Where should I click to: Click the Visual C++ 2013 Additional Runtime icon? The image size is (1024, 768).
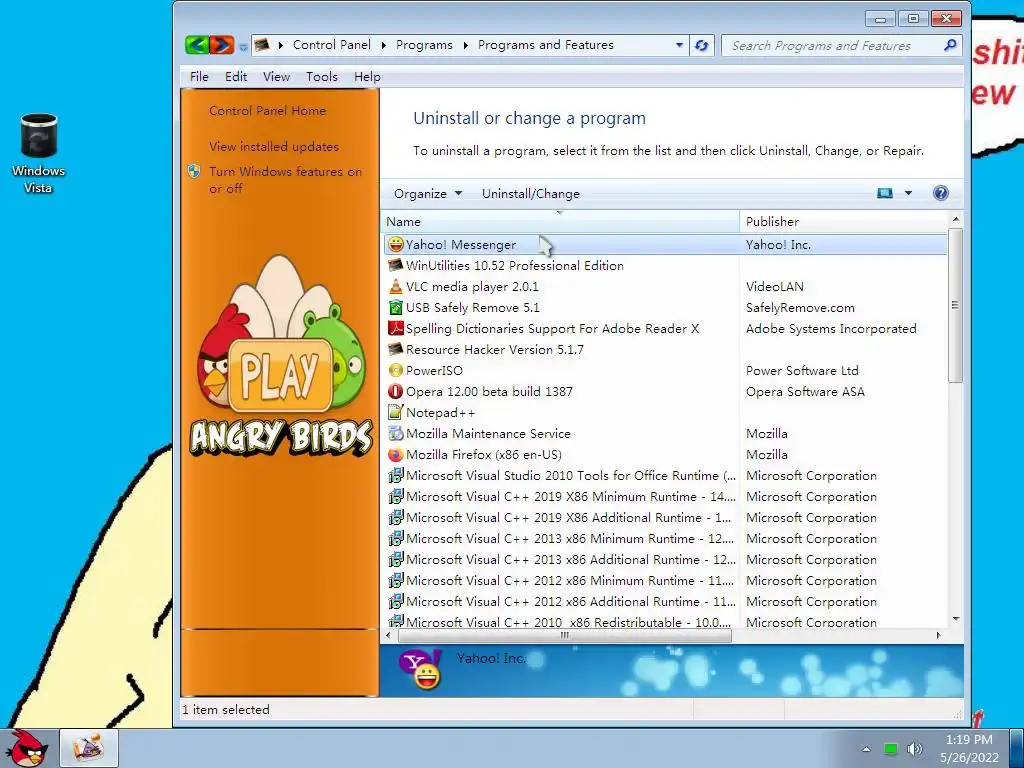click(395, 559)
